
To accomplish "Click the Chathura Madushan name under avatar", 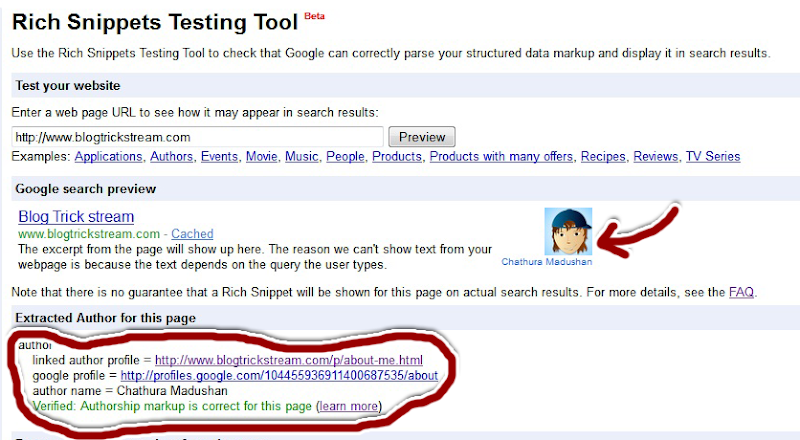I will 547,262.
